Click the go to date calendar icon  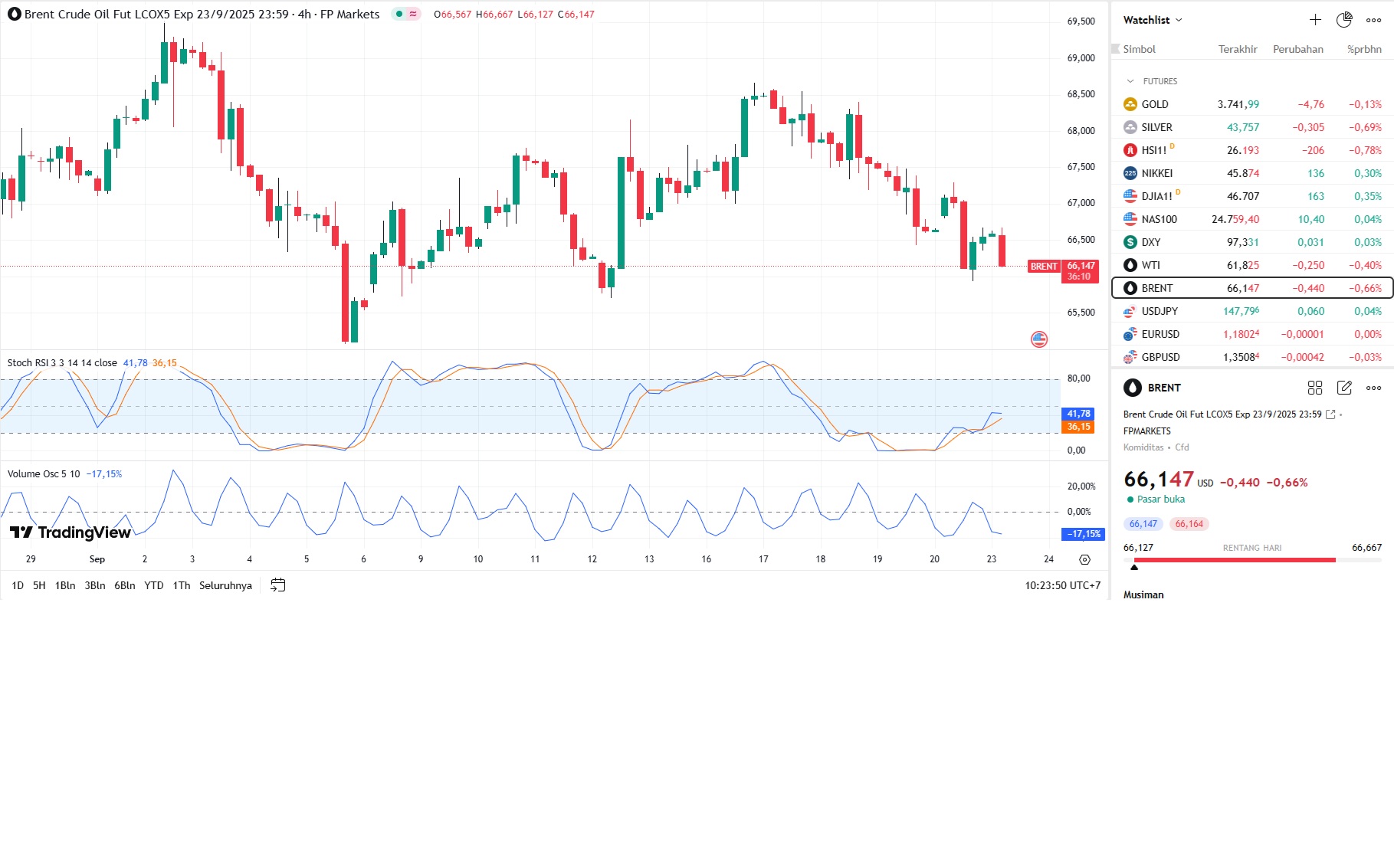coord(278,585)
